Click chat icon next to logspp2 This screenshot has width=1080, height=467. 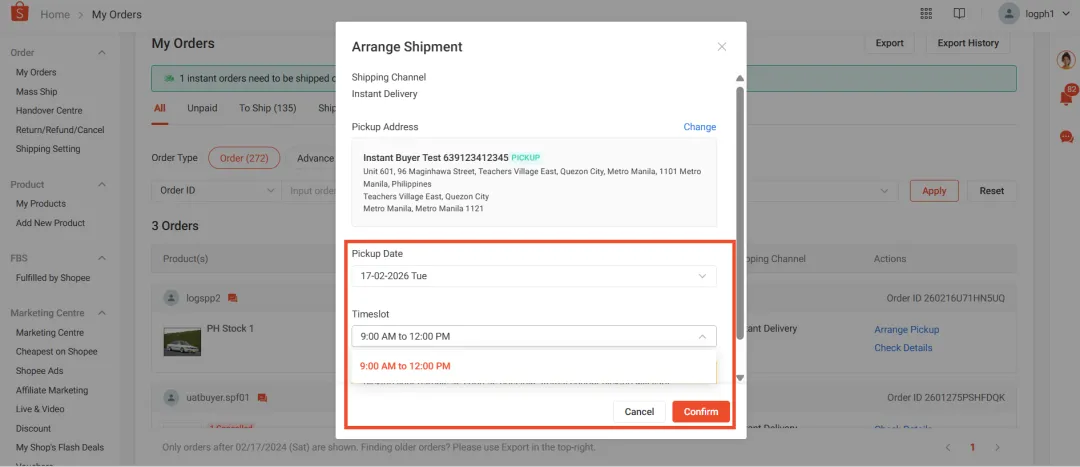coord(233,298)
